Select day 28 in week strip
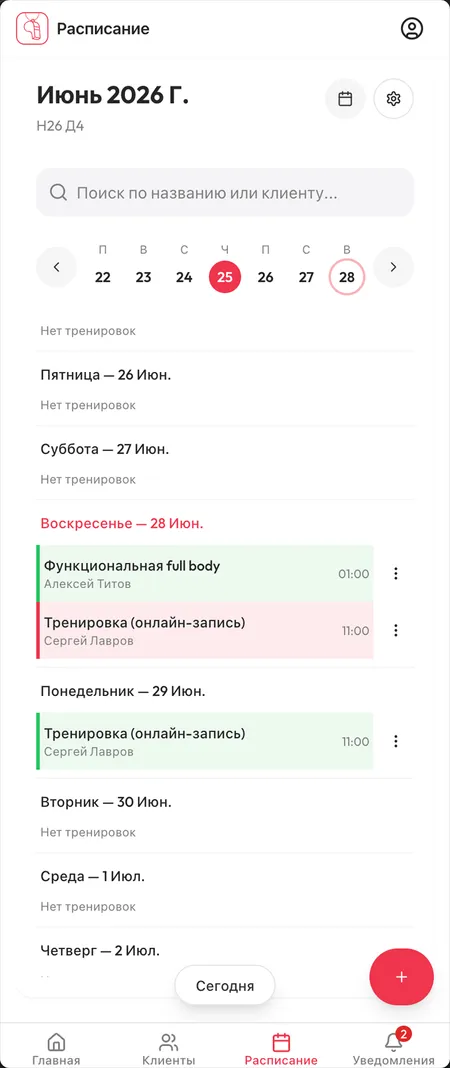 coord(347,277)
